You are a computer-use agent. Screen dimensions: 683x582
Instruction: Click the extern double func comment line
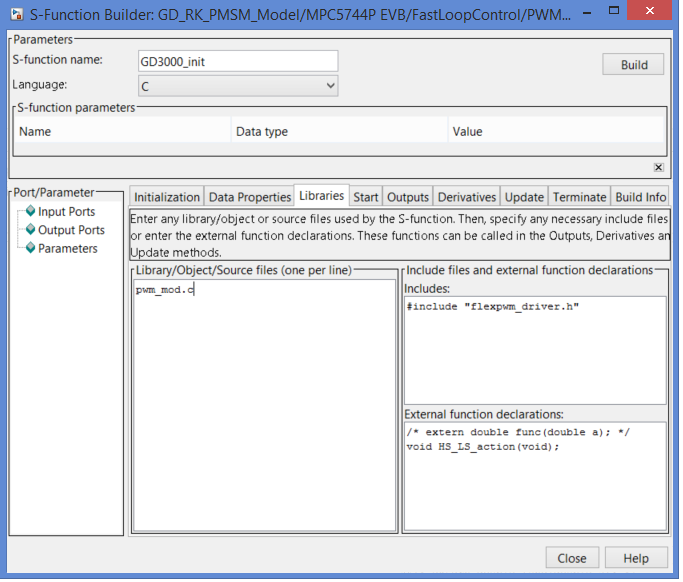(518, 432)
